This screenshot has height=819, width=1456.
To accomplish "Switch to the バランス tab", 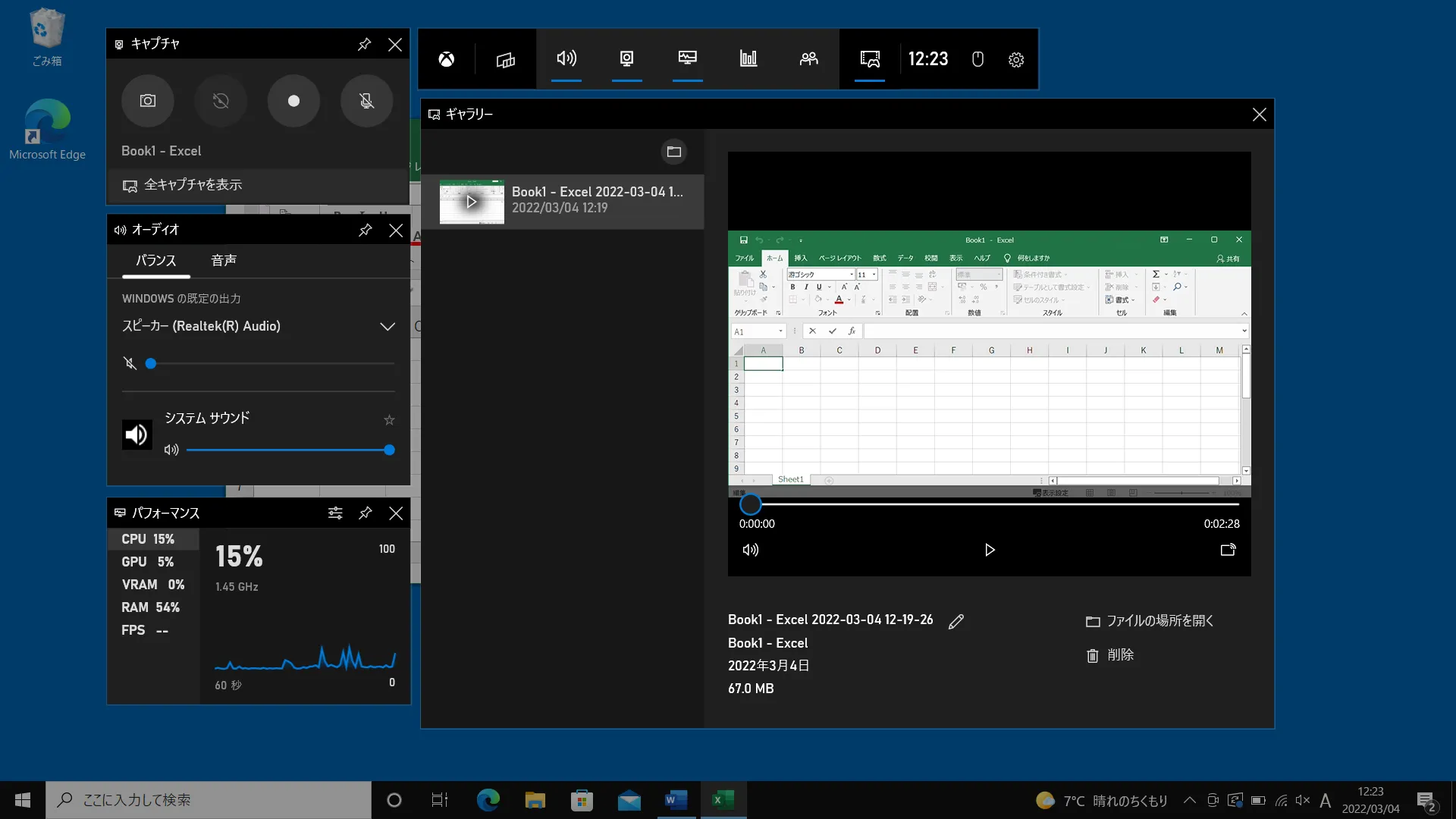I will coord(156,260).
